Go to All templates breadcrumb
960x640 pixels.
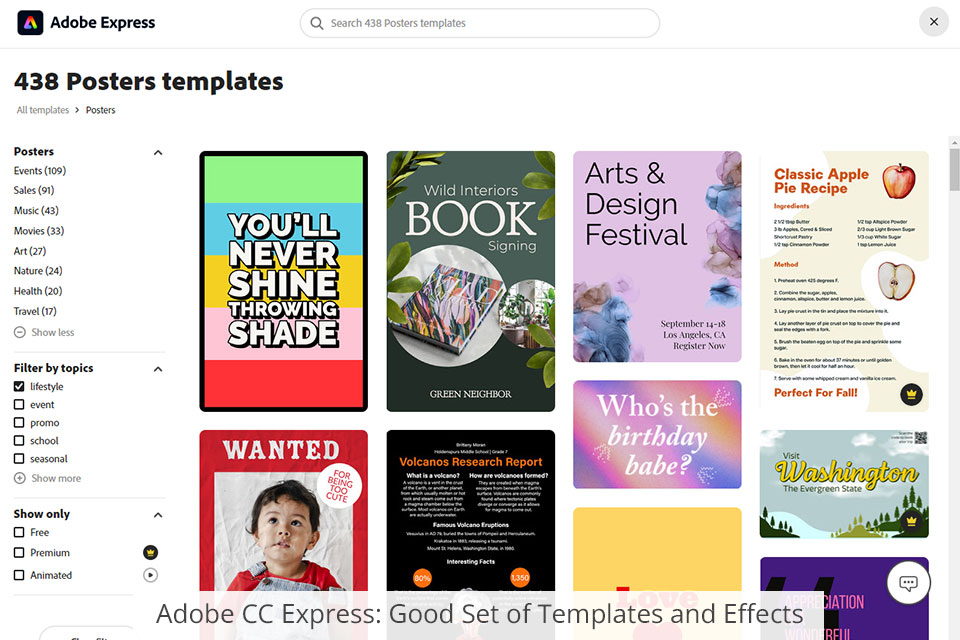coord(43,110)
